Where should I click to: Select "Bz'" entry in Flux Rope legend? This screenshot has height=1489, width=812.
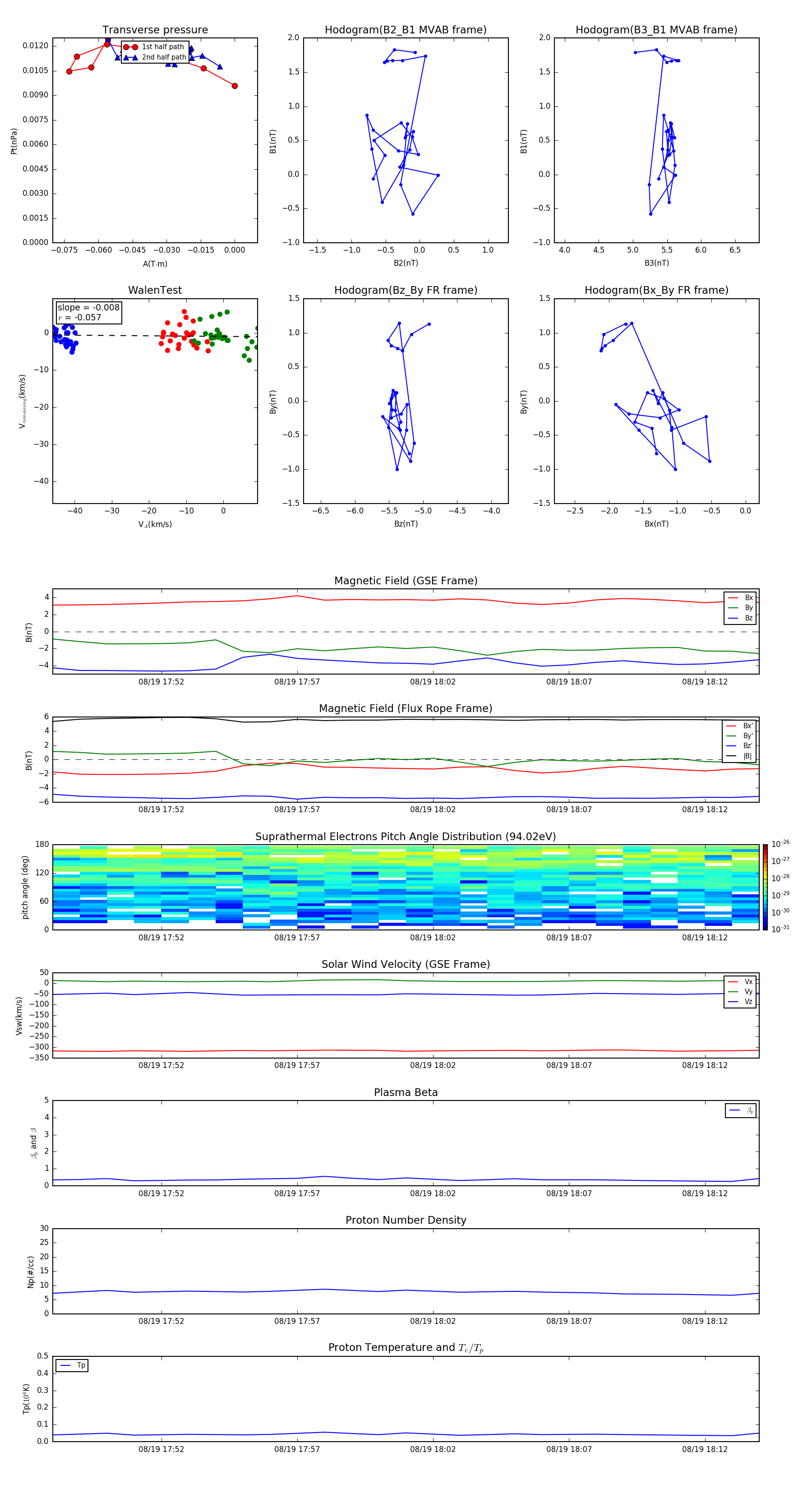tap(740, 746)
